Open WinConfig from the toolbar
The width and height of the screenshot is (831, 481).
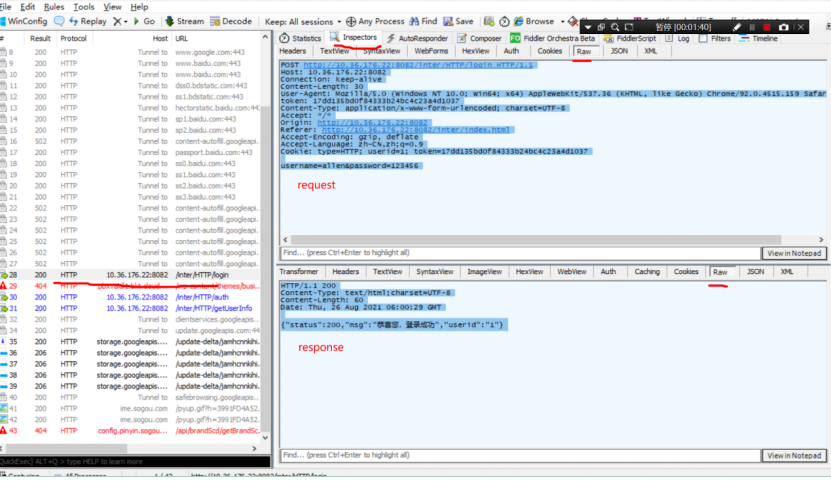tap(24, 21)
